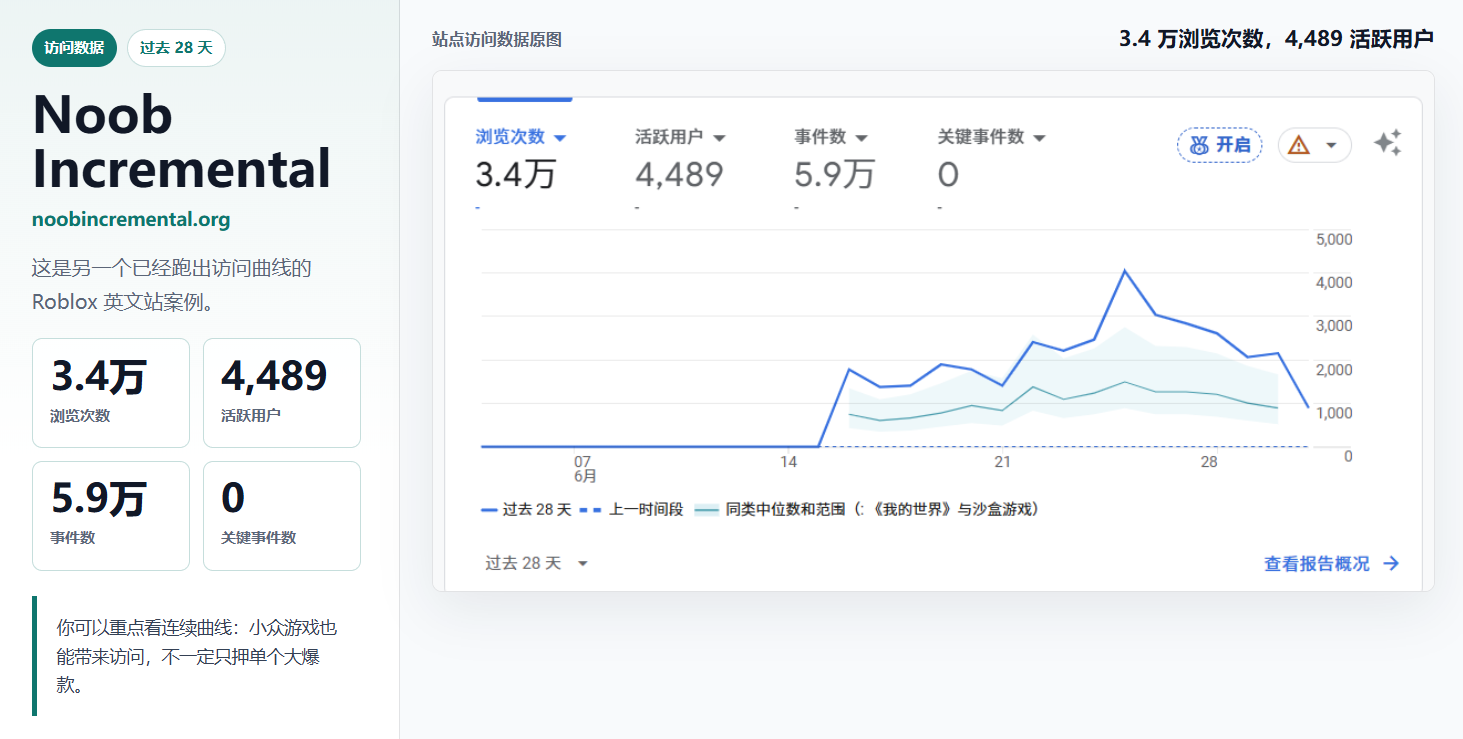Click the 3,000 y-axis value
Image resolution: width=1463 pixels, height=739 pixels.
(x=1334, y=326)
